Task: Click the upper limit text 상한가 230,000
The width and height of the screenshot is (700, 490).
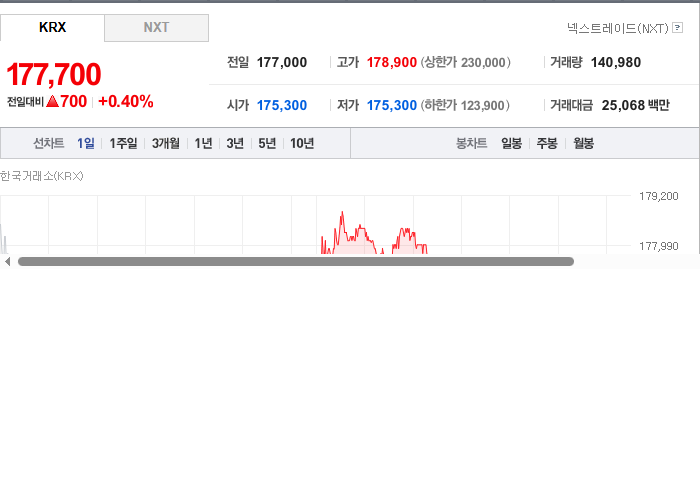Action: (x=466, y=62)
